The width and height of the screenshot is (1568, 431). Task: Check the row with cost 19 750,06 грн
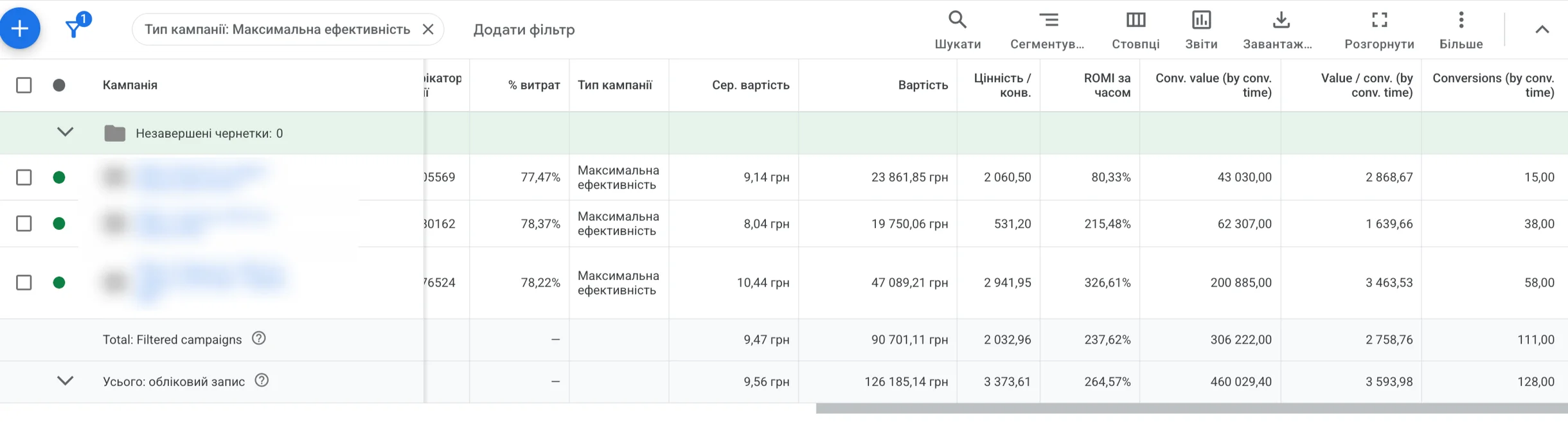[24, 224]
